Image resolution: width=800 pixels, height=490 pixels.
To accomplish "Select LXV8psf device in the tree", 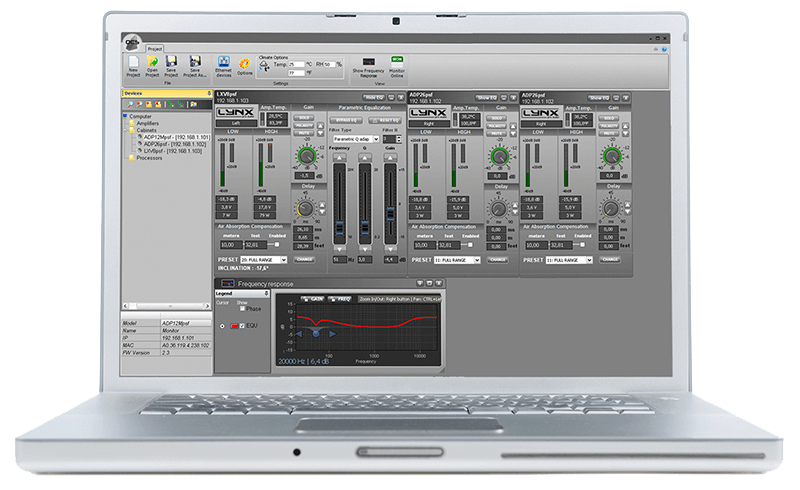I will coord(166,150).
